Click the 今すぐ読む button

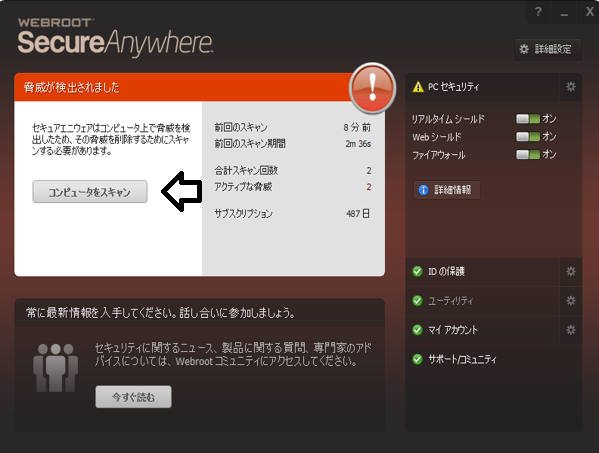coord(133,397)
